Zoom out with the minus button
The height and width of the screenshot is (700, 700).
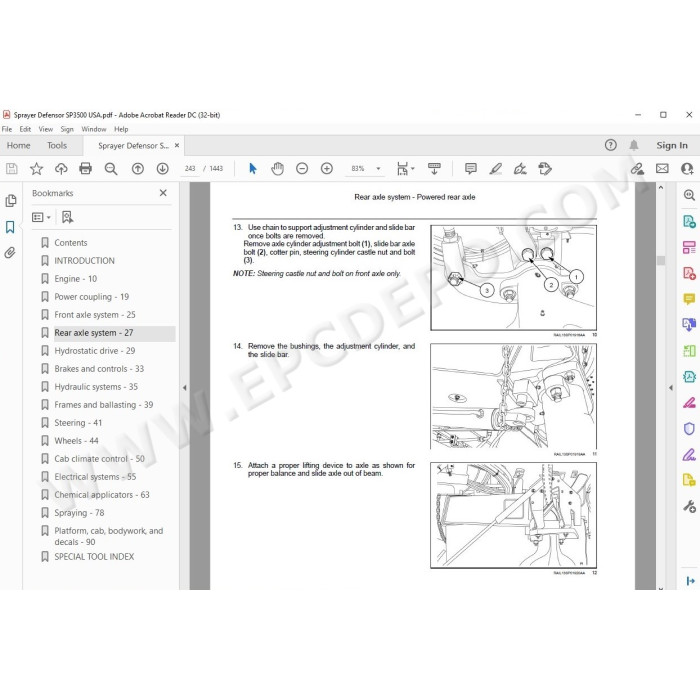tap(302, 169)
